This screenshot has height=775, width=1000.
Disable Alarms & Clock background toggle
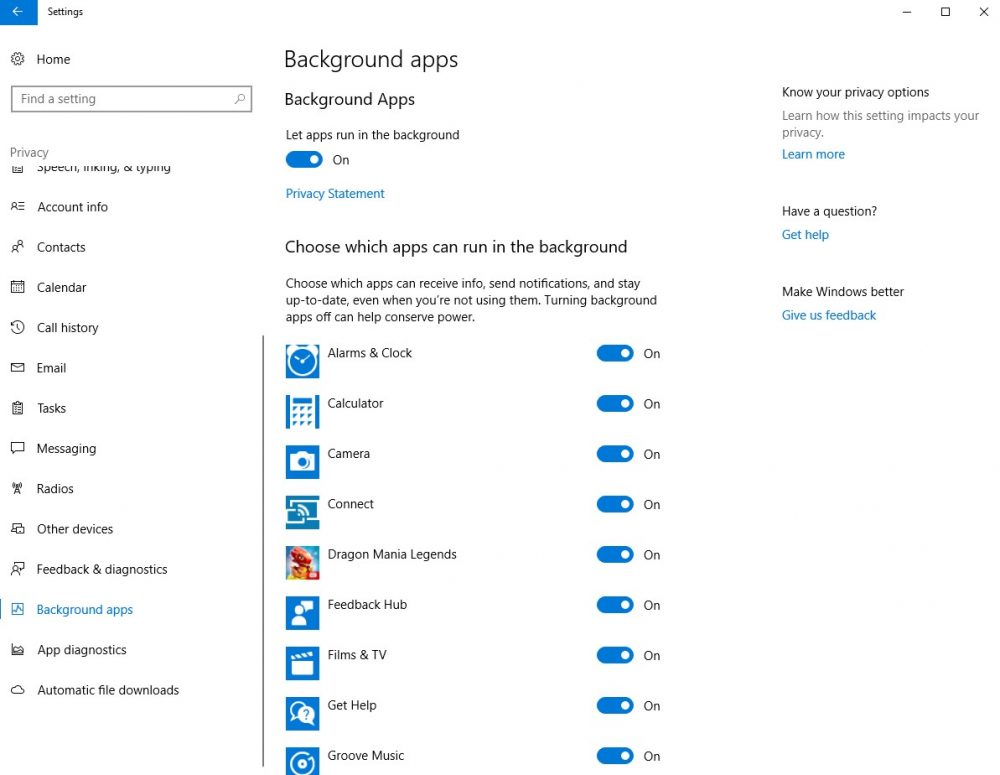(615, 353)
